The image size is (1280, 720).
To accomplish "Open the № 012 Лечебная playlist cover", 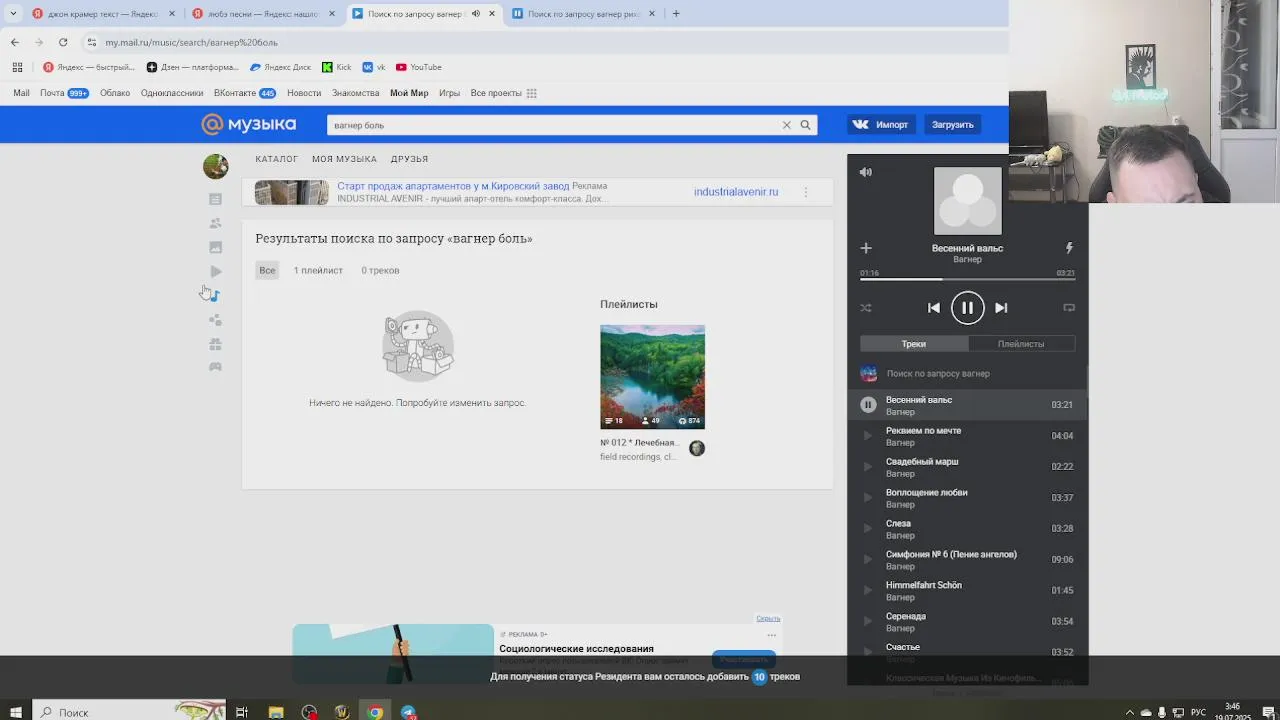I will [x=652, y=377].
